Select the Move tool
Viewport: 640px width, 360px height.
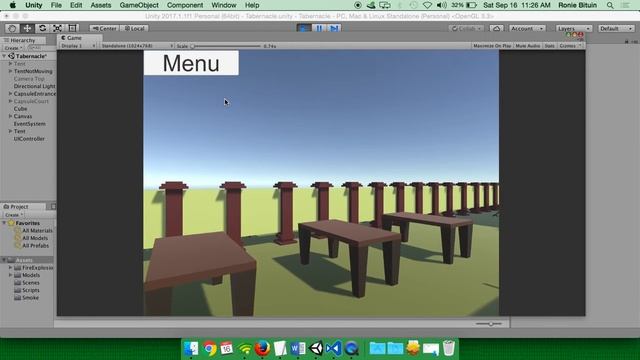coord(27,28)
